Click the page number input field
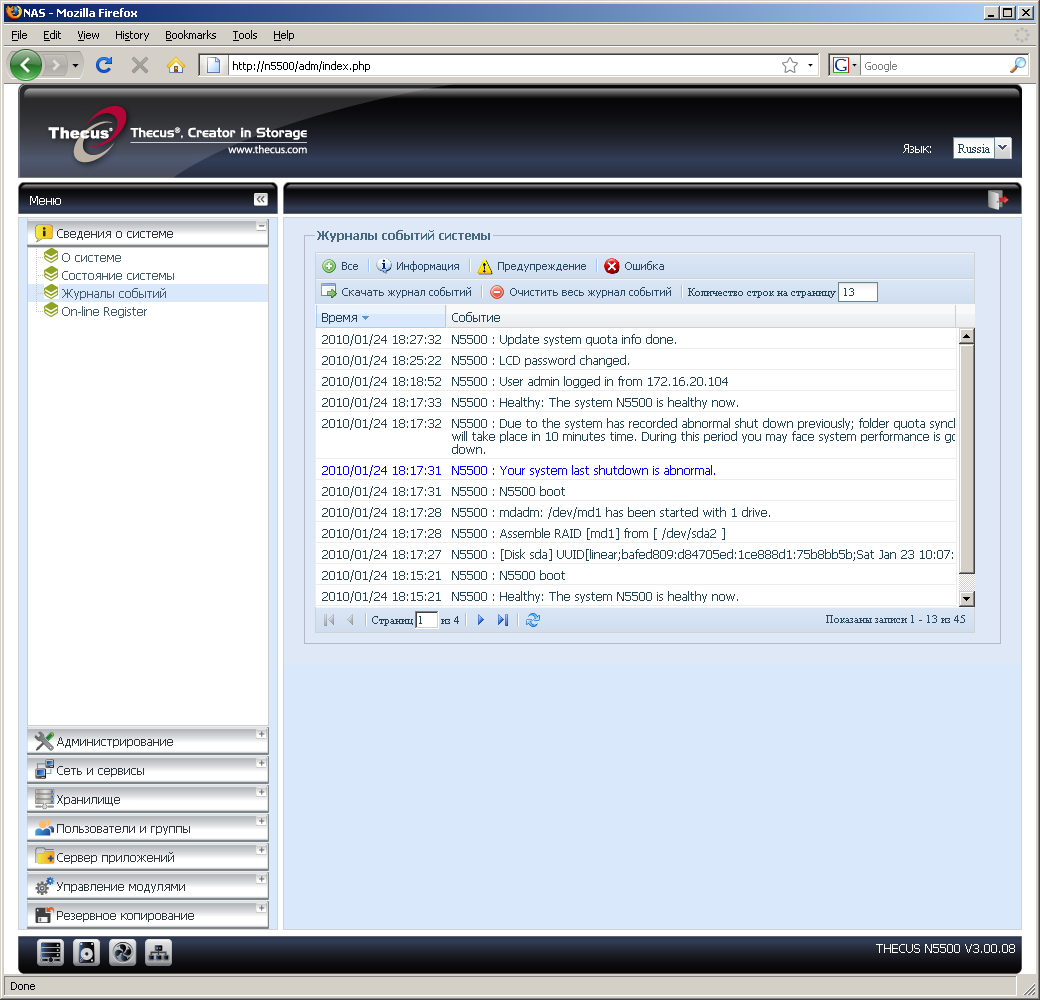 [426, 620]
